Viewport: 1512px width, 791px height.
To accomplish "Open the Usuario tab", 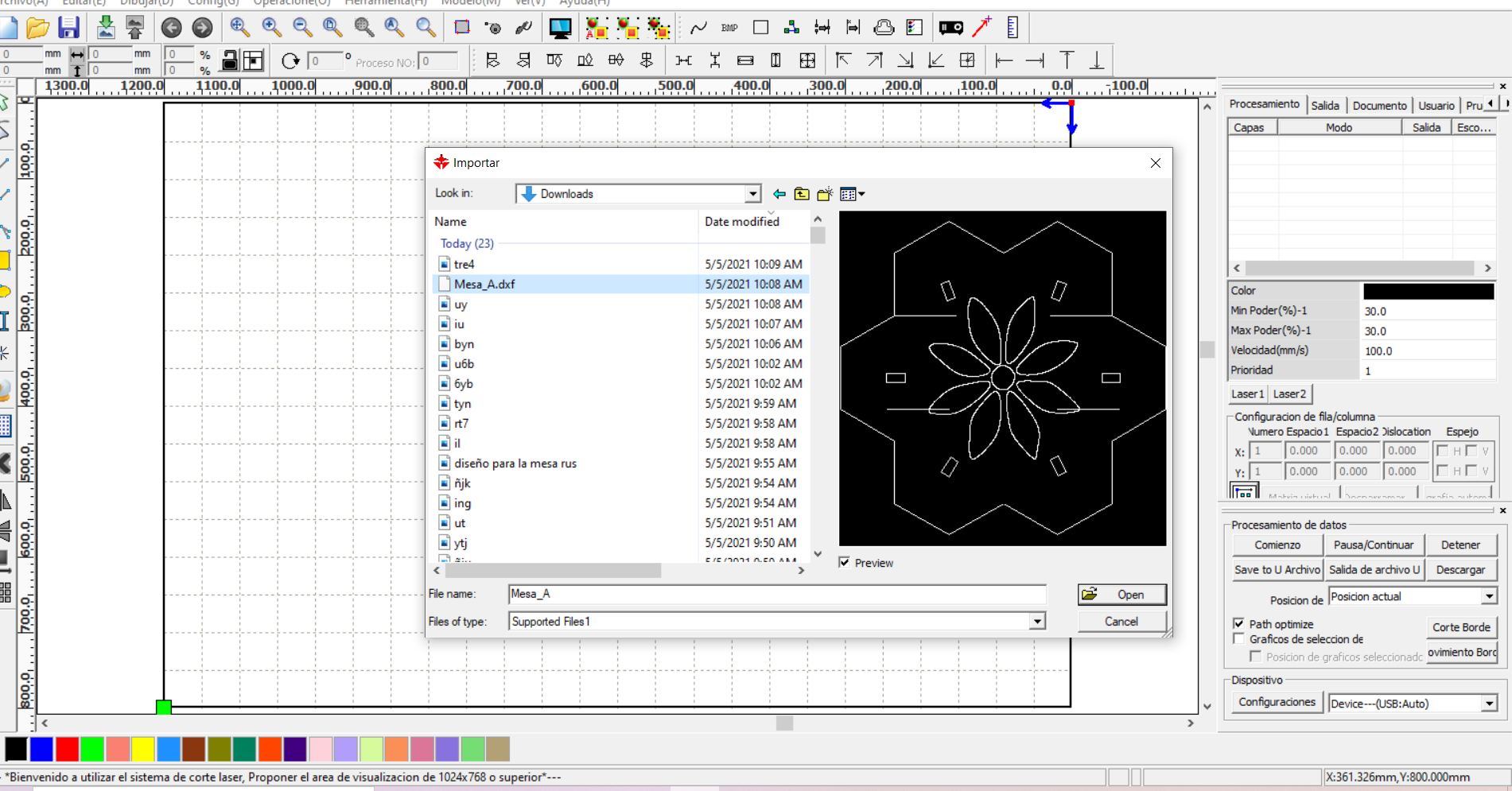I will [x=1436, y=105].
